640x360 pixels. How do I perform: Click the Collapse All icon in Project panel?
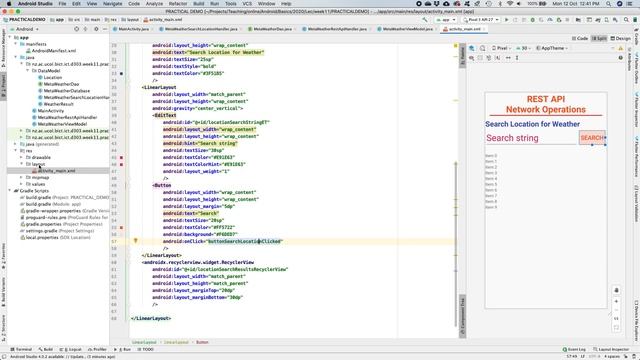[x=85, y=29]
